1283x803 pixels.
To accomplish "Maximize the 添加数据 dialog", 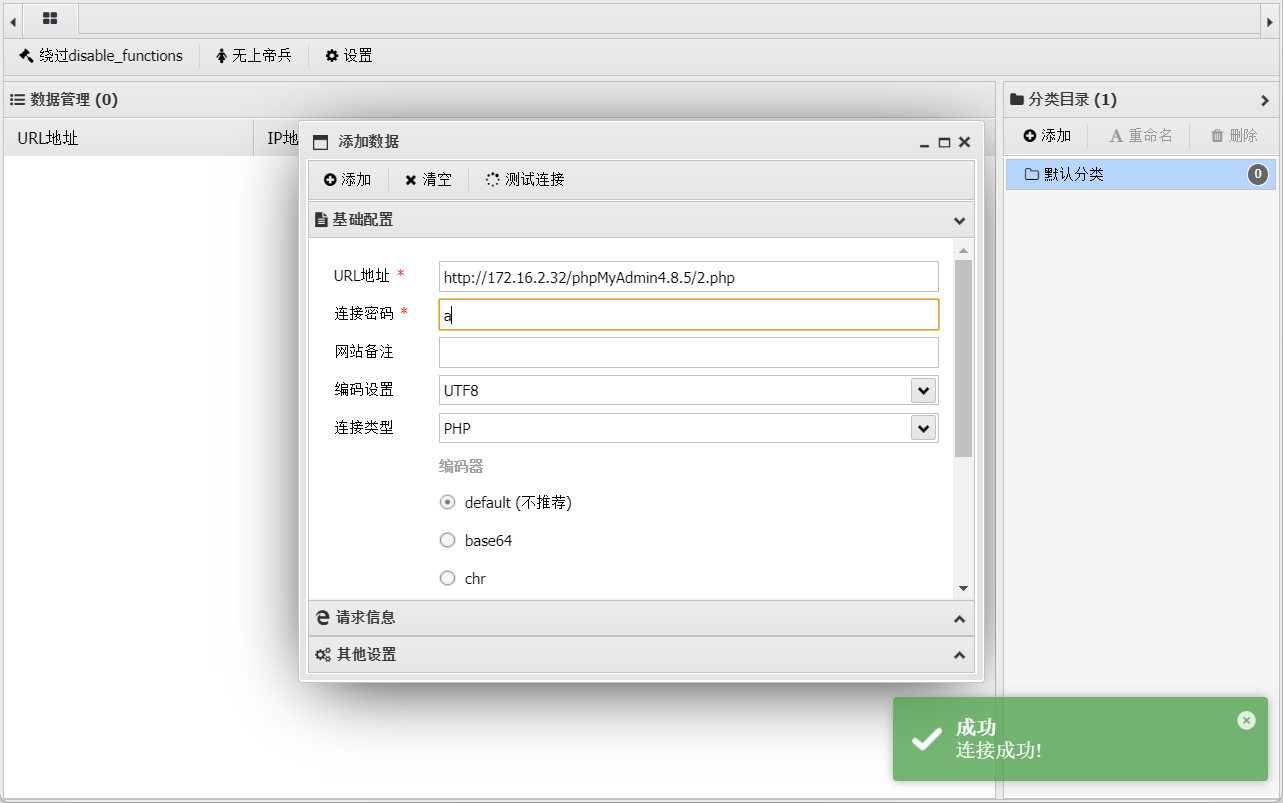I will point(944,143).
